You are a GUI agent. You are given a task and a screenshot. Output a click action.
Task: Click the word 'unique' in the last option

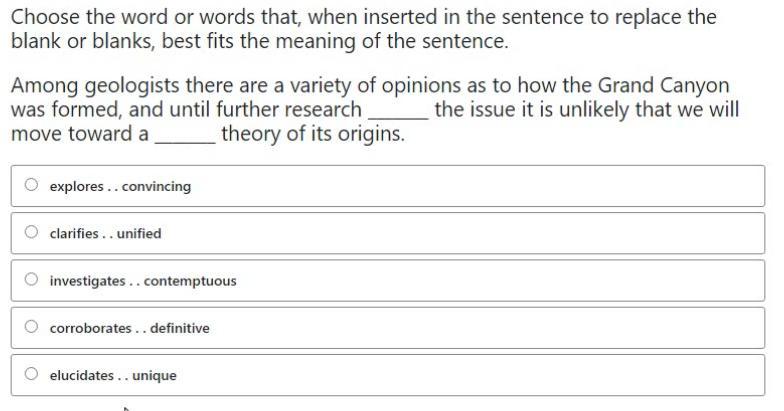coord(154,376)
